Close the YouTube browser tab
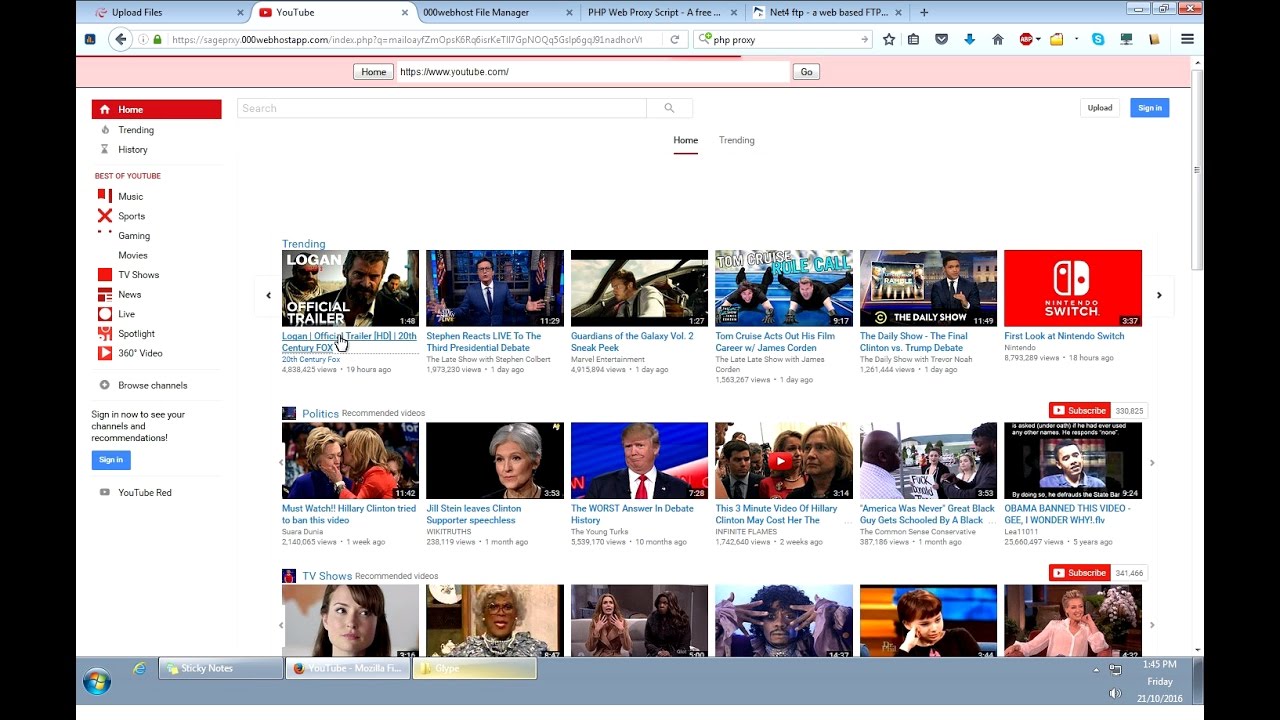 [404, 13]
